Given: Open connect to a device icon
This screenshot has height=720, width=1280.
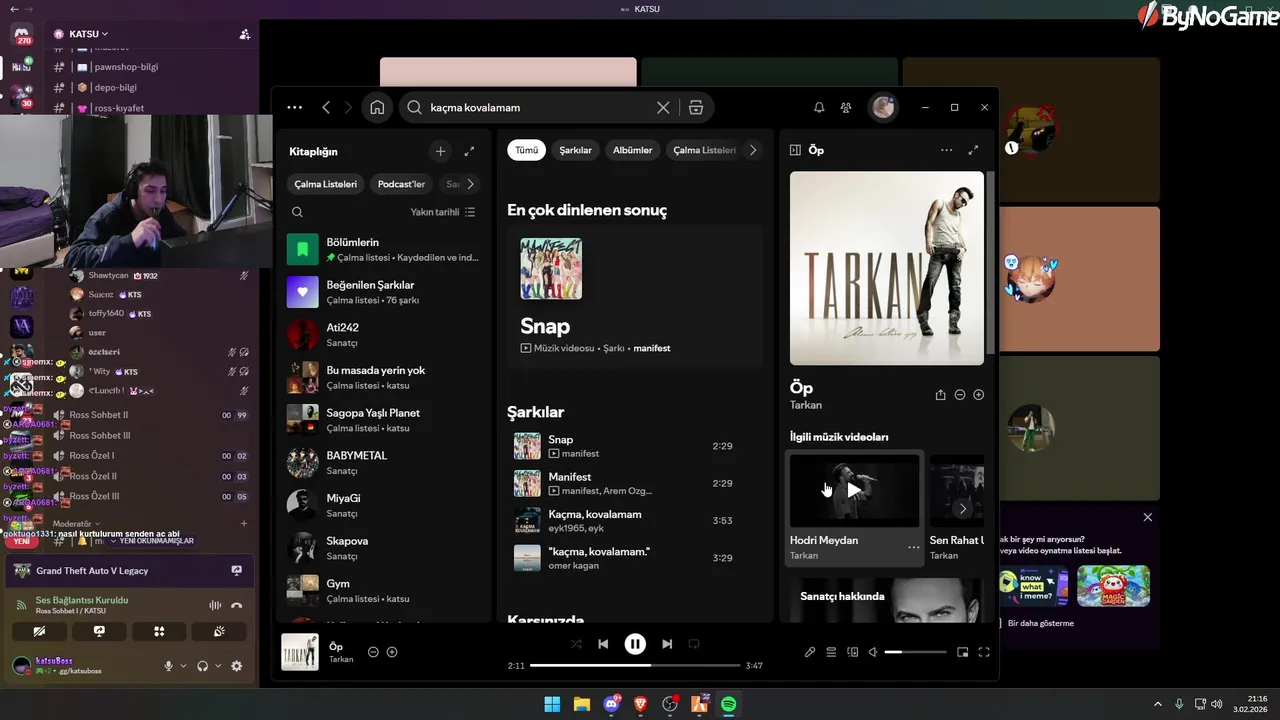Looking at the screenshot, I should point(853,652).
